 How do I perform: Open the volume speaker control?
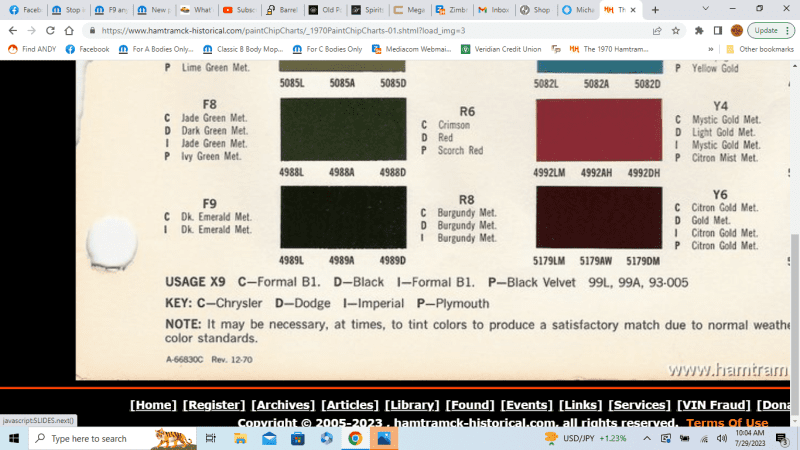point(721,438)
